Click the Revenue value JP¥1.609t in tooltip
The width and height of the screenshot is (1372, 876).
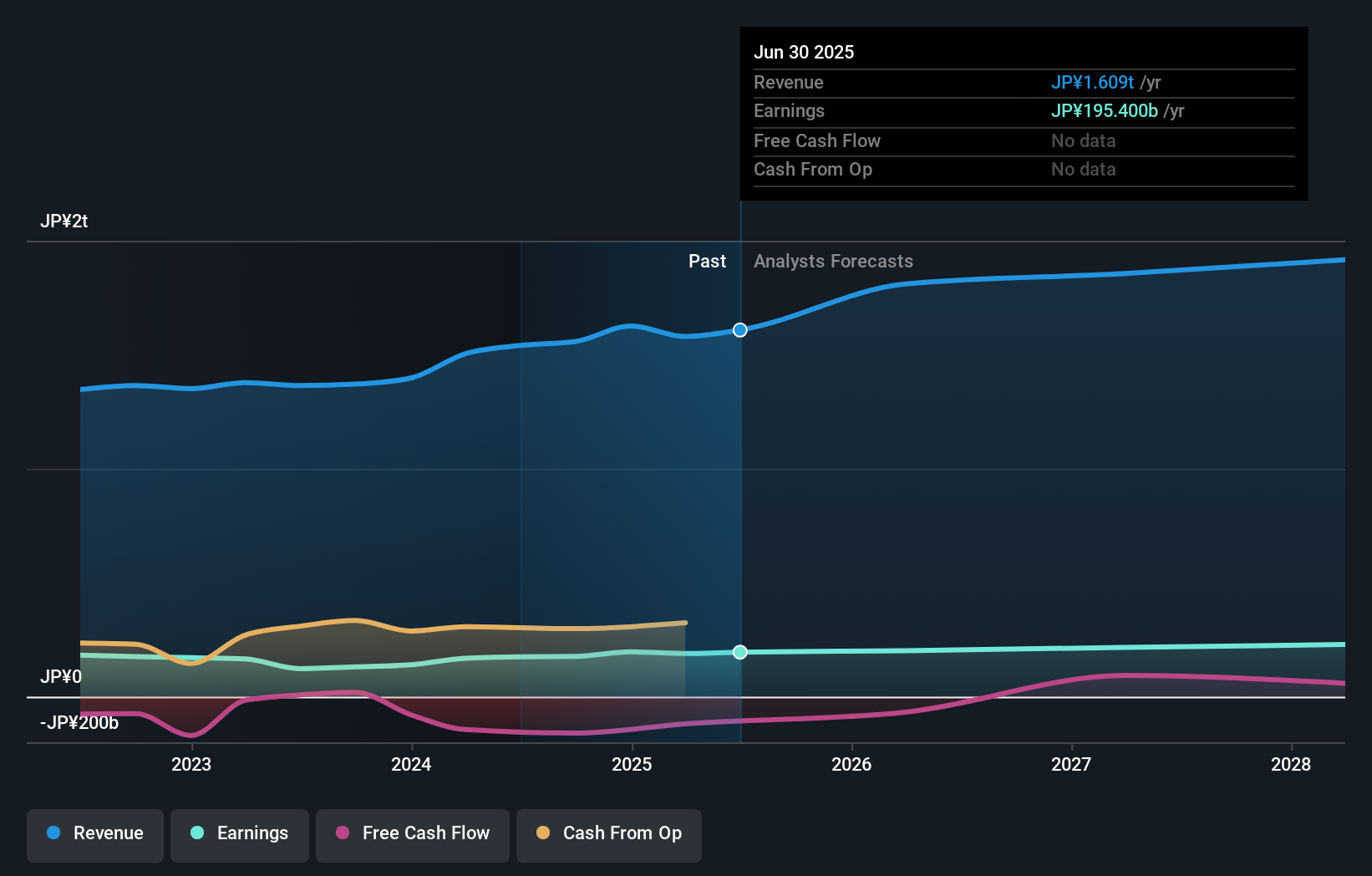[1092, 82]
